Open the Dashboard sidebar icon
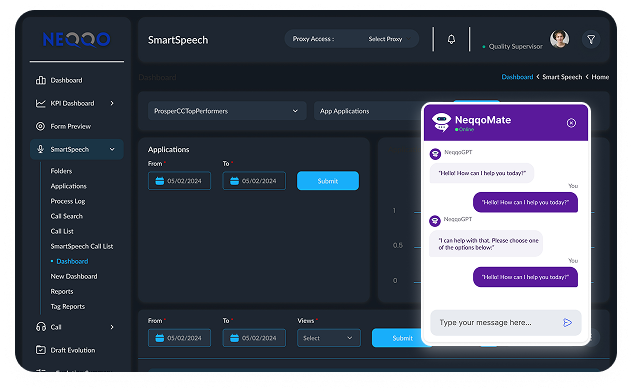 coord(41,80)
